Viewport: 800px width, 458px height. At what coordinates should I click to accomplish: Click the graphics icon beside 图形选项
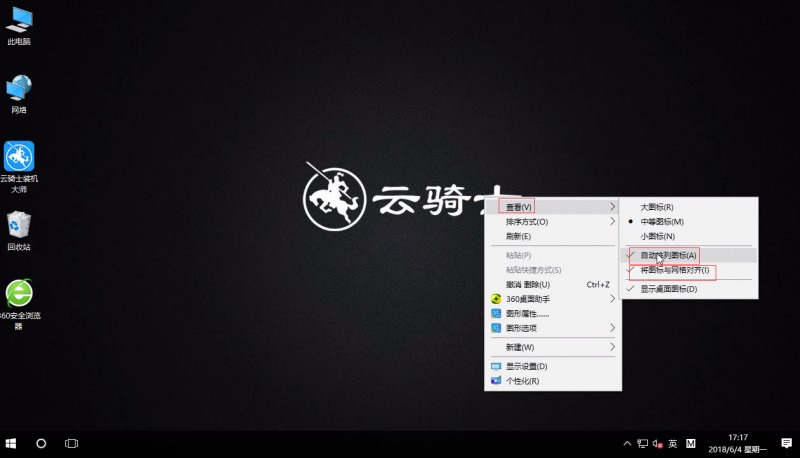[495, 328]
